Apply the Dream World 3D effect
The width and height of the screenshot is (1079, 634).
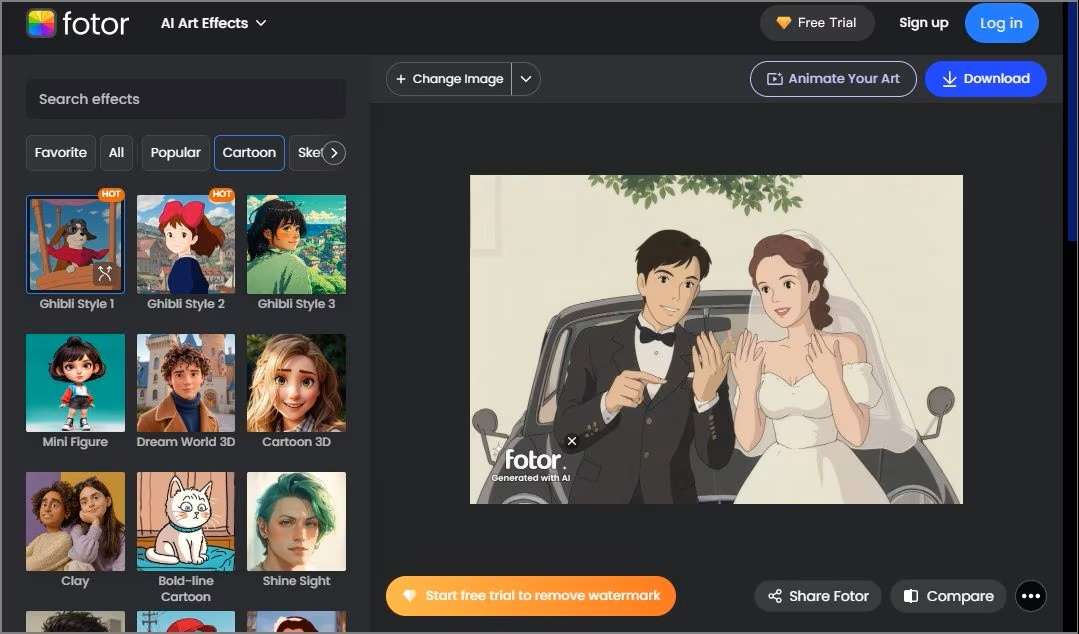(186, 383)
